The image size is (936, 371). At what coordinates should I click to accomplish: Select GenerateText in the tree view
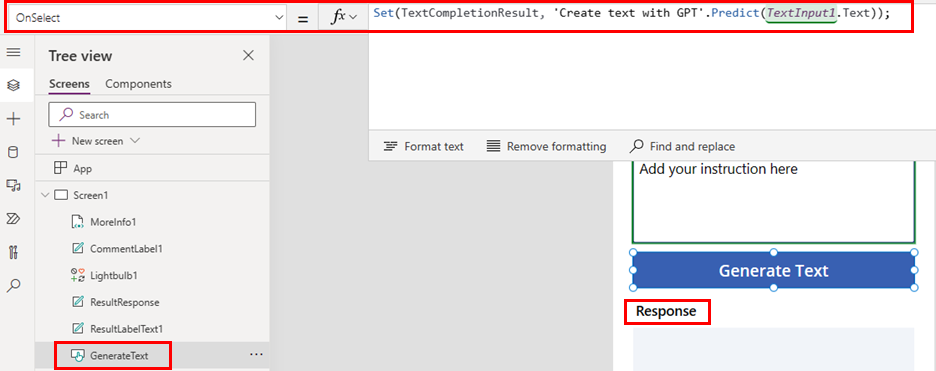click(x=119, y=356)
